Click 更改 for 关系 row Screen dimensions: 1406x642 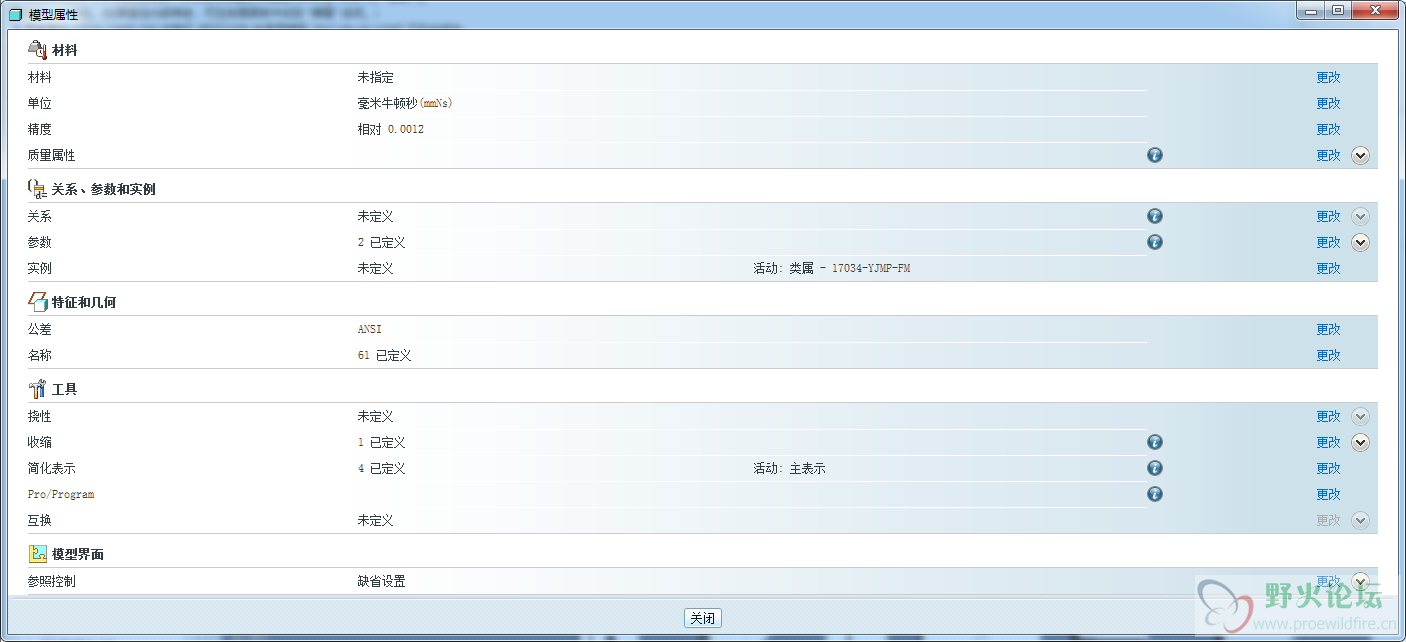click(x=1328, y=216)
